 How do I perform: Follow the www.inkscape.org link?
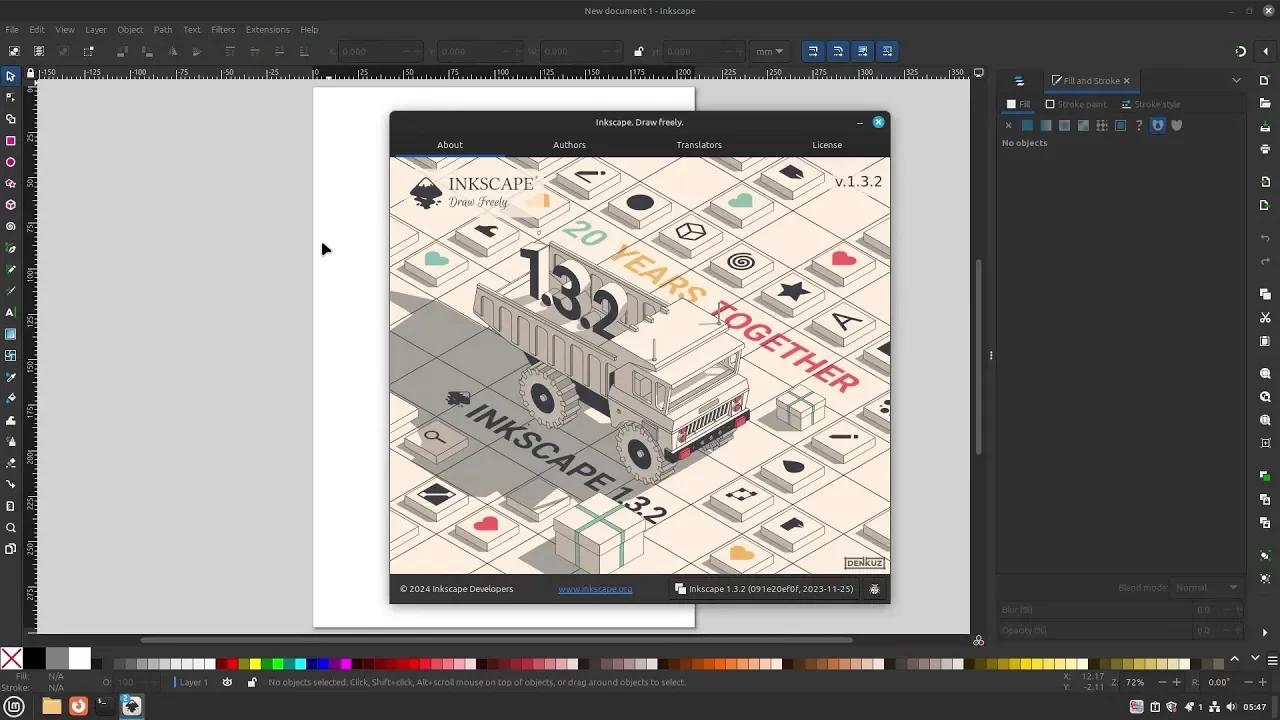pyautogui.click(x=595, y=589)
